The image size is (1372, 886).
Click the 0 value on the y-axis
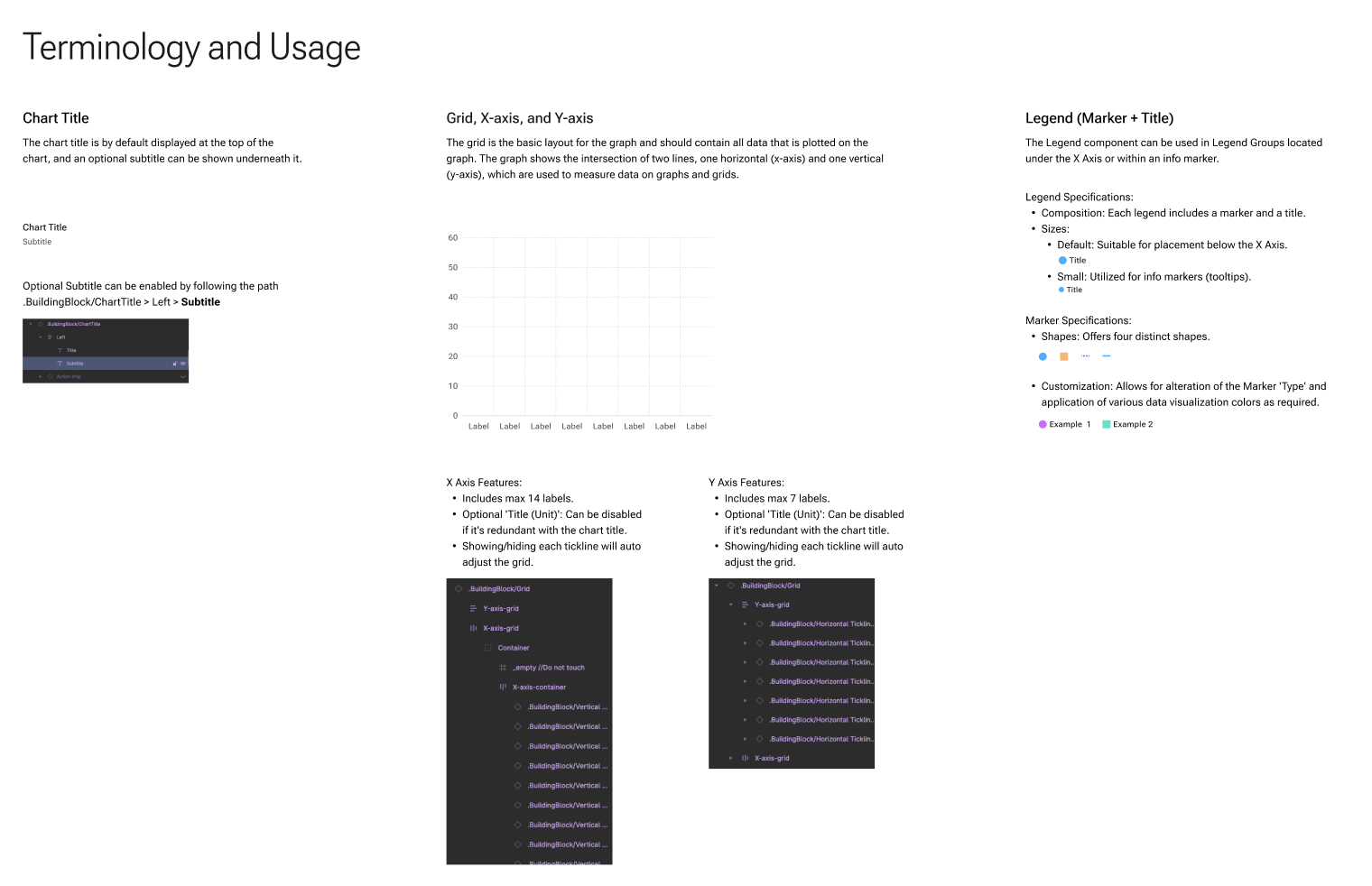[455, 416]
